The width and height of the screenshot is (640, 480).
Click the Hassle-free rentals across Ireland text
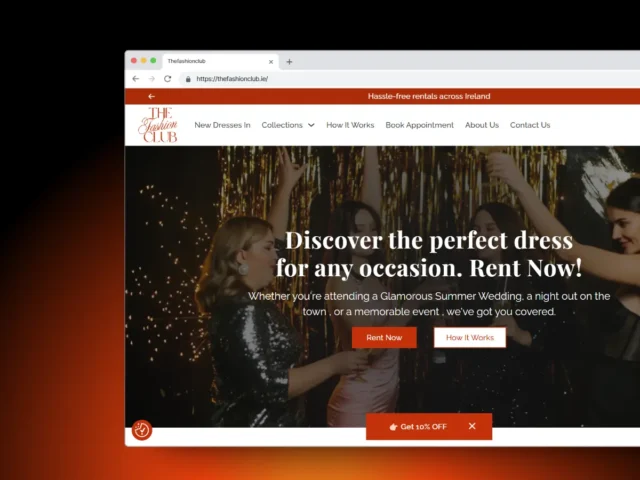coord(429,96)
